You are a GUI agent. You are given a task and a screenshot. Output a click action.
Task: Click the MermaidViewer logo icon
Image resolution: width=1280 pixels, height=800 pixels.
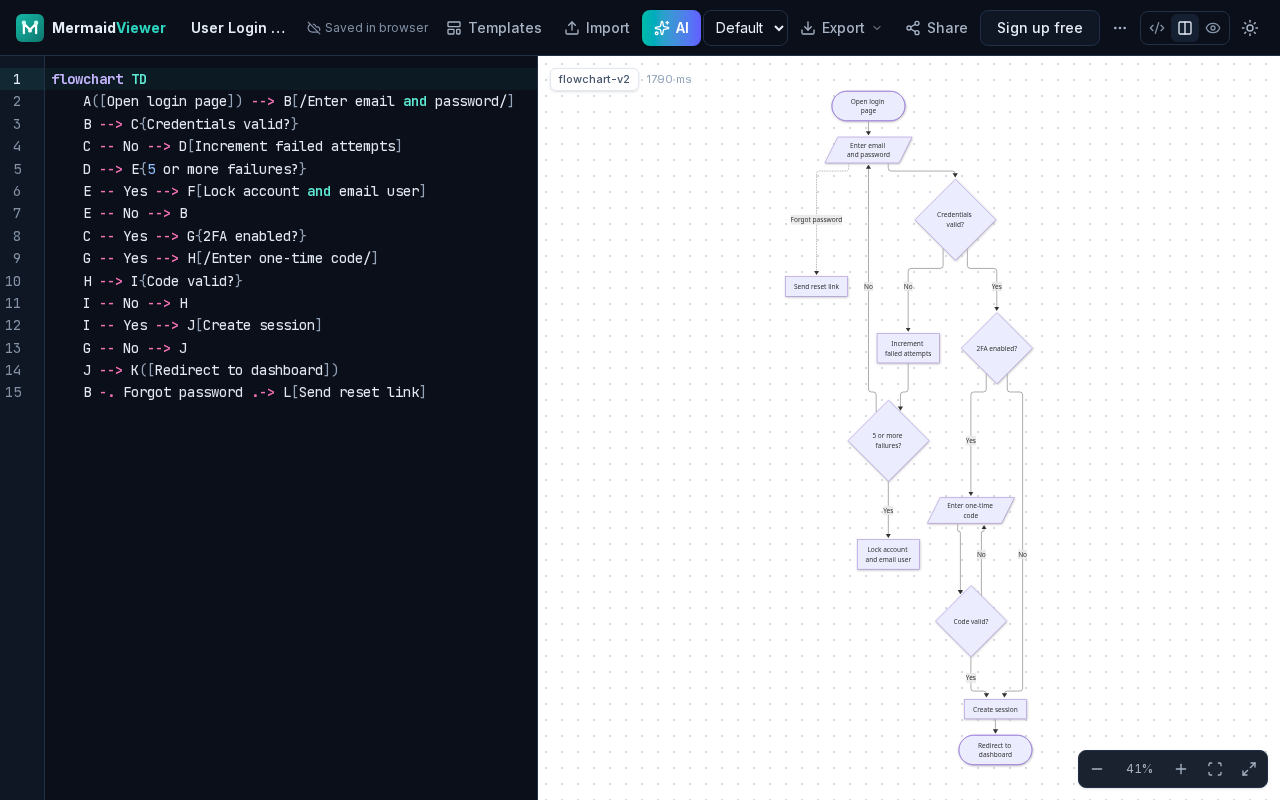click(x=30, y=28)
